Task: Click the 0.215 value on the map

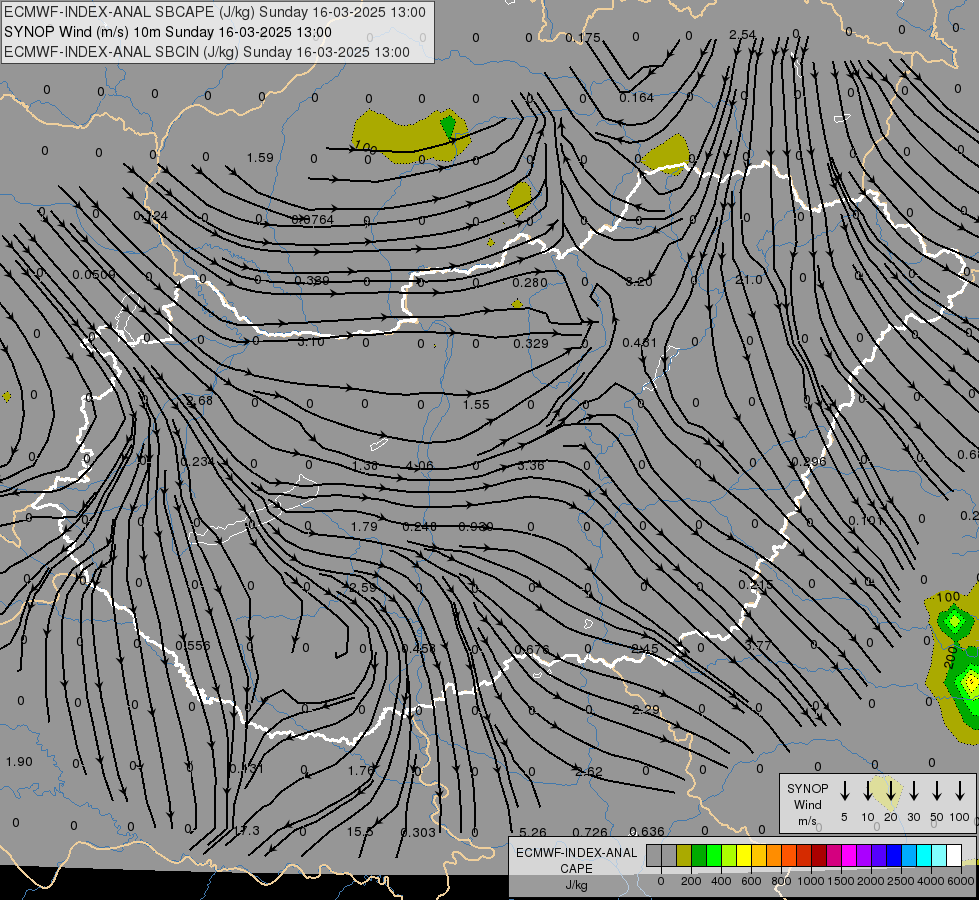Action: (x=755, y=585)
